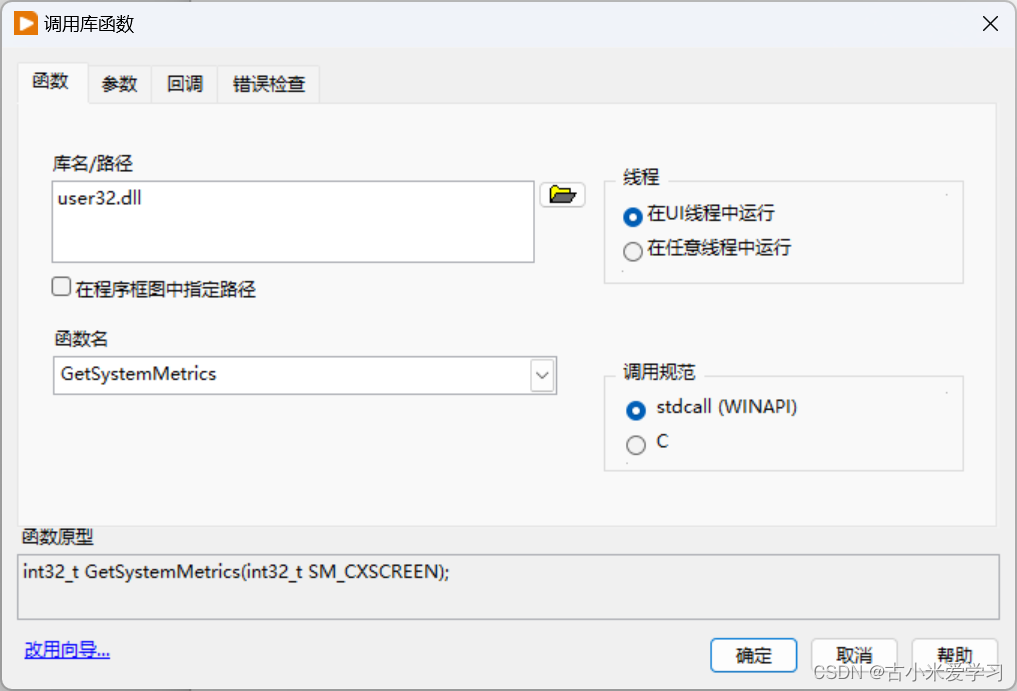Enable the 在程序框图中指定路径 checkbox

point(58,285)
